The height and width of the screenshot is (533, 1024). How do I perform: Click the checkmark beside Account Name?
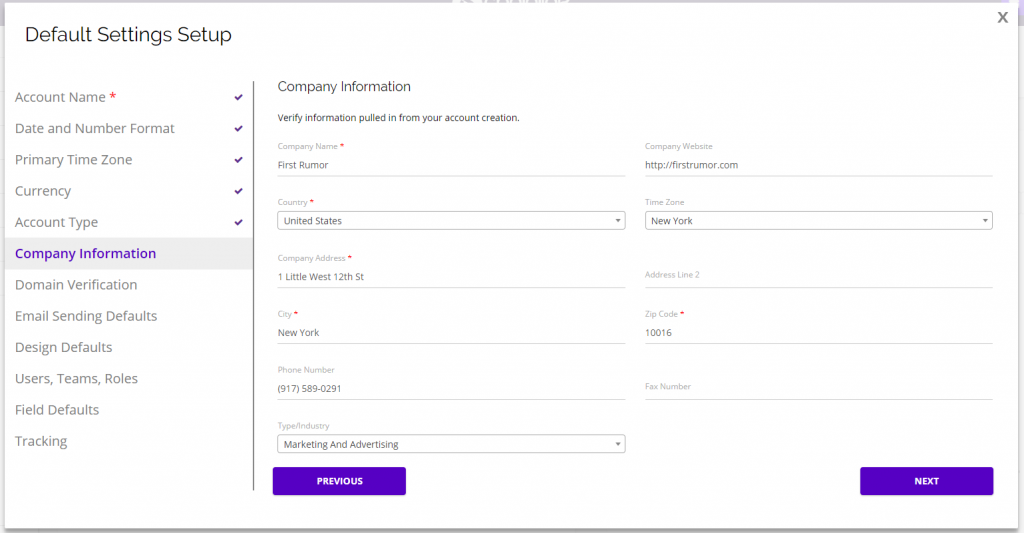pyautogui.click(x=238, y=97)
